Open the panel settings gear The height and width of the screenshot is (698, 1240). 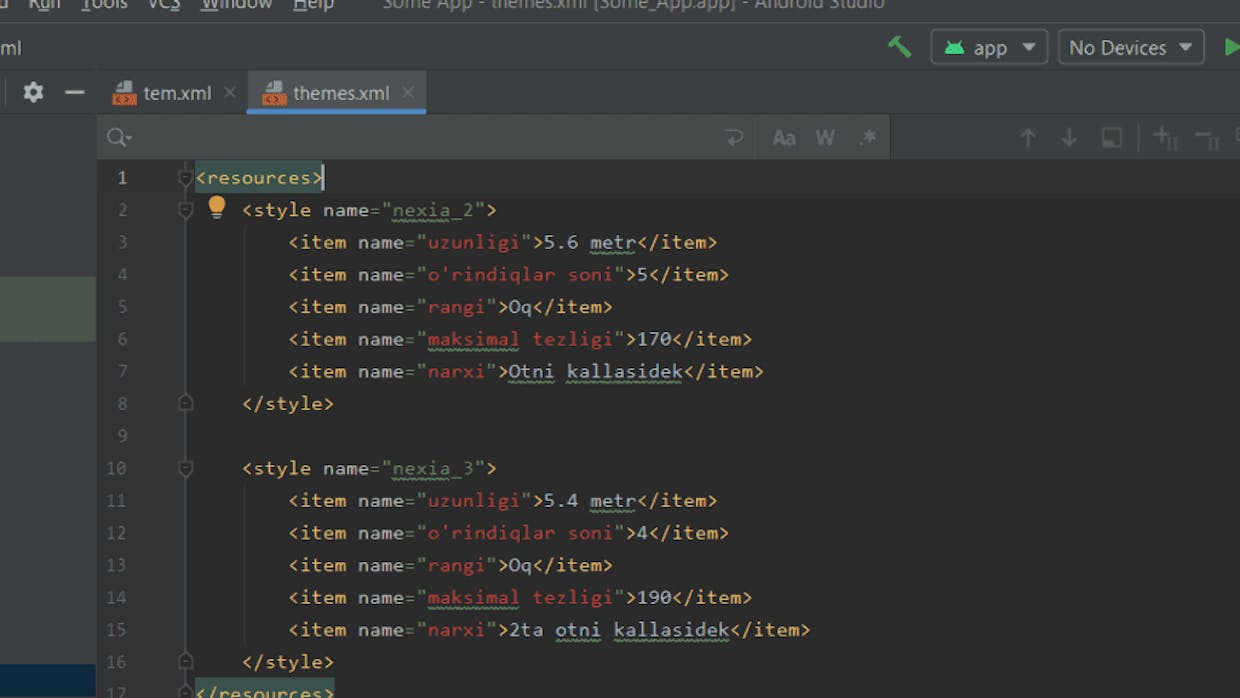tap(33, 92)
